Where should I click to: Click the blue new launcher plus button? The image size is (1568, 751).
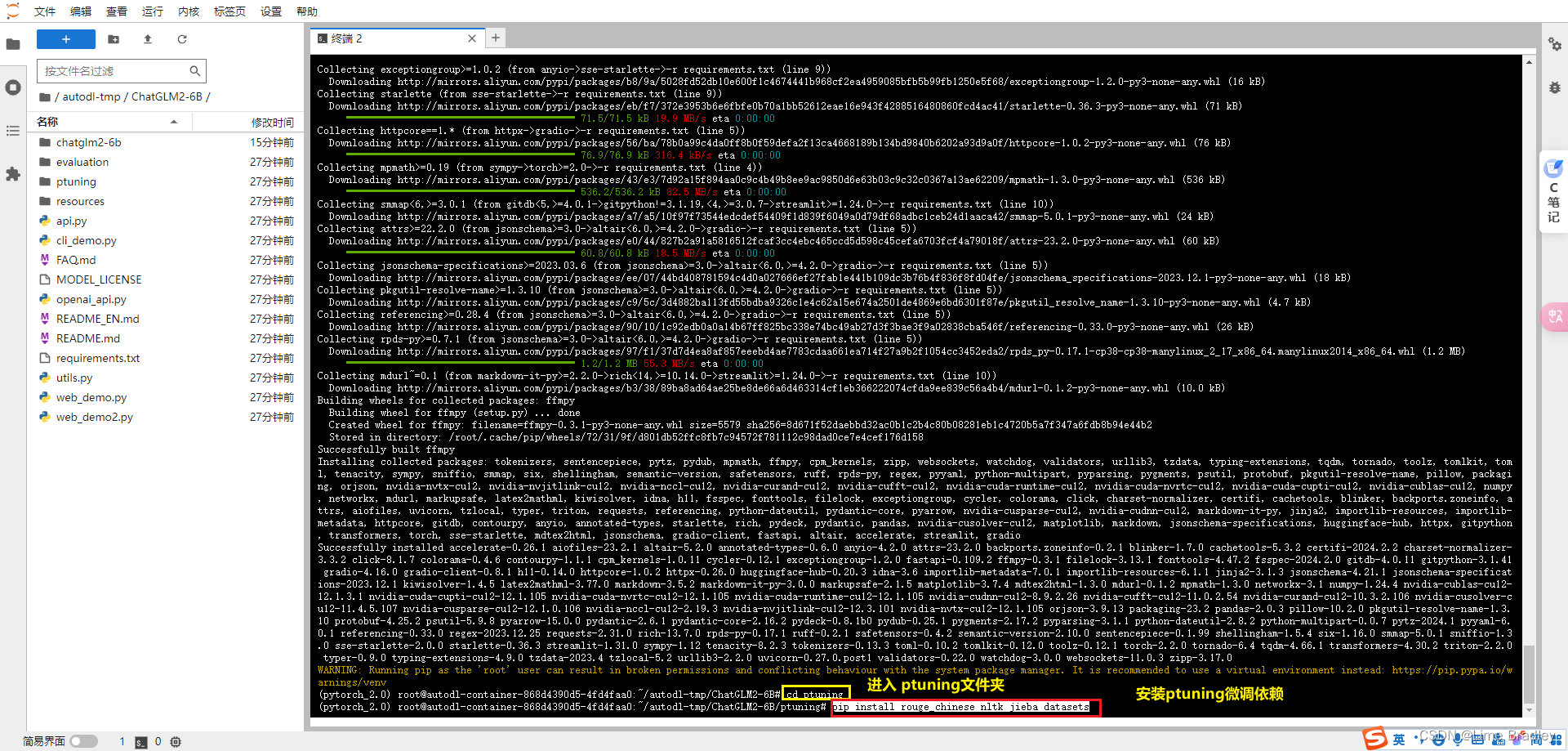pos(66,39)
